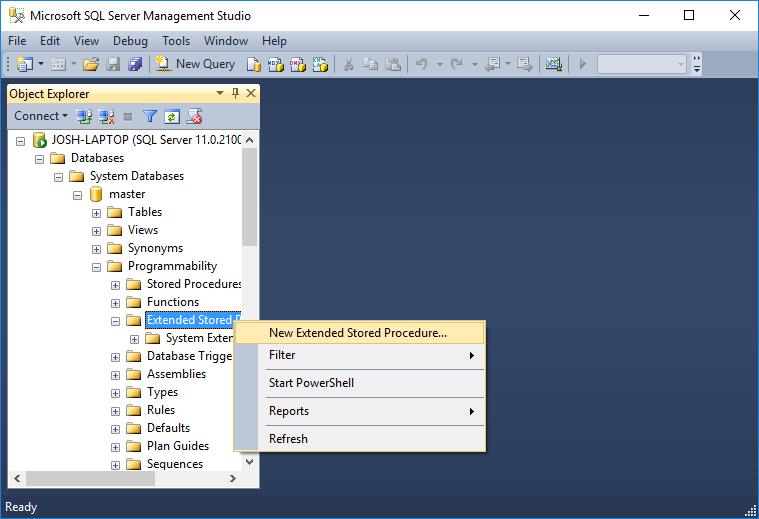Open the toolbar overflow options arrow
759x519 pixels.
(x=697, y=64)
